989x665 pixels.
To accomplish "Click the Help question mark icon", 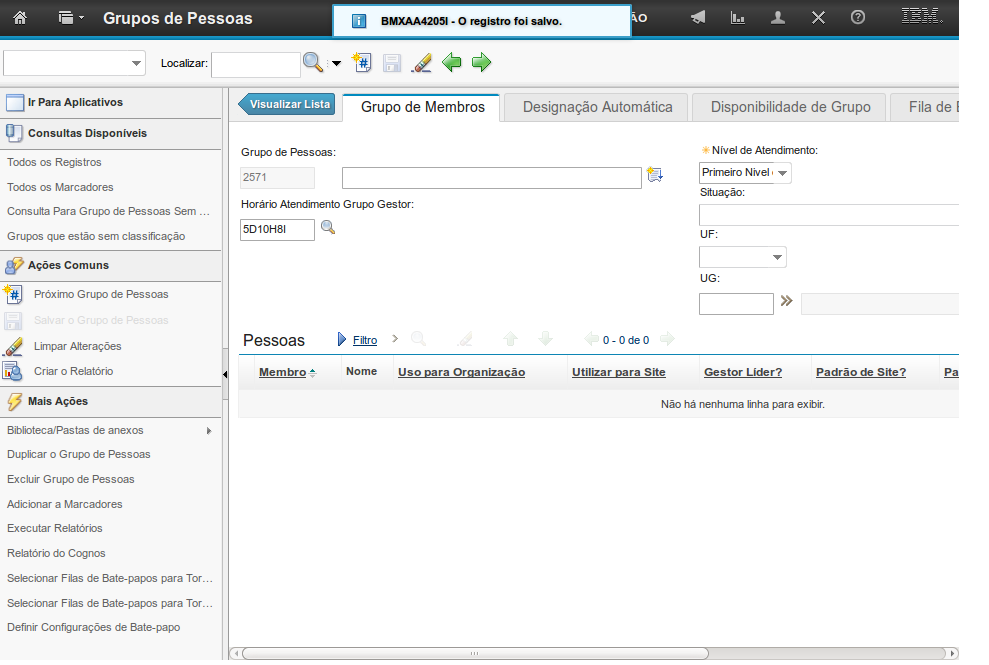I will (x=857, y=18).
